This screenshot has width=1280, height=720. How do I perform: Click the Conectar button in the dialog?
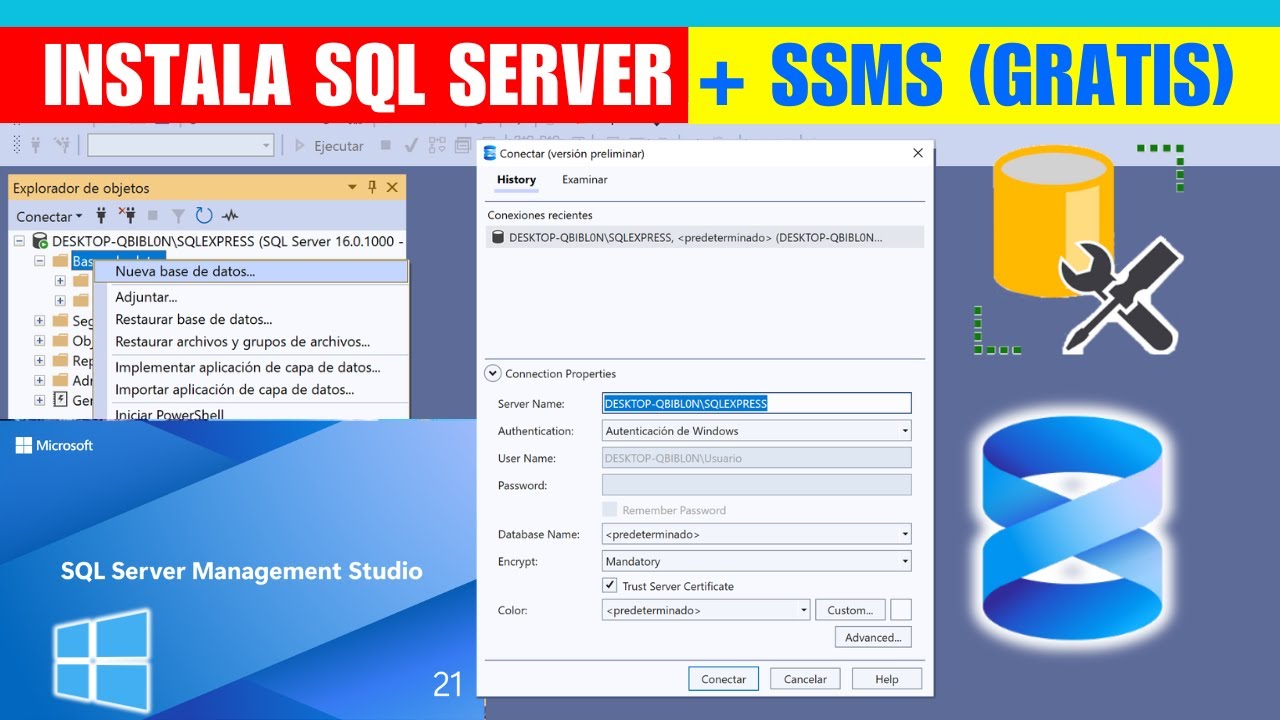(x=723, y=679)
